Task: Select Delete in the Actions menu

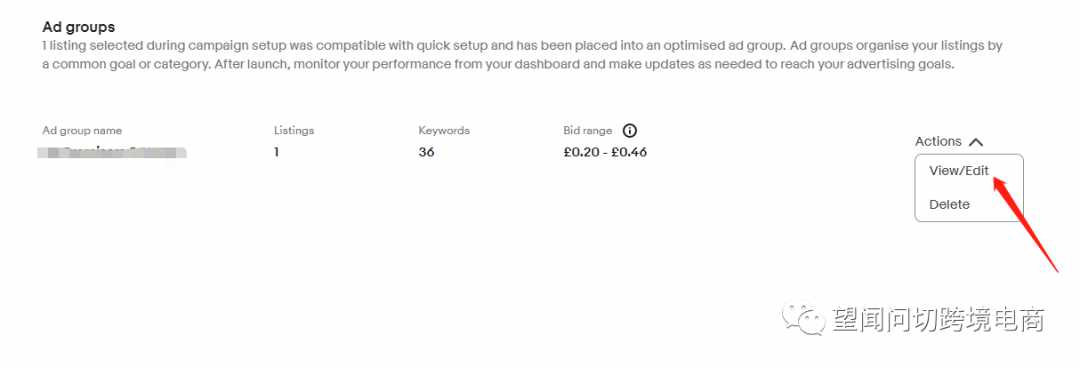Action: 949,205
